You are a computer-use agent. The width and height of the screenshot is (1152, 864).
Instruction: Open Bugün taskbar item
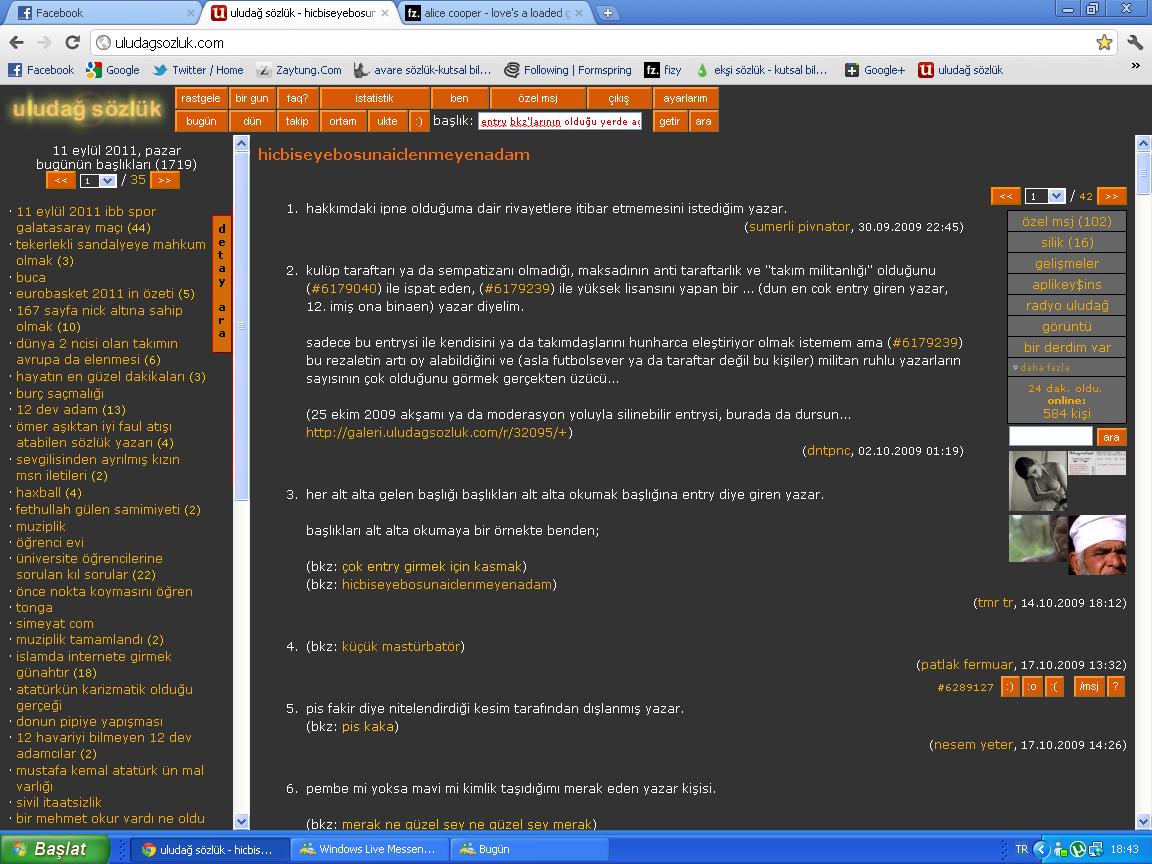(529, 849)
